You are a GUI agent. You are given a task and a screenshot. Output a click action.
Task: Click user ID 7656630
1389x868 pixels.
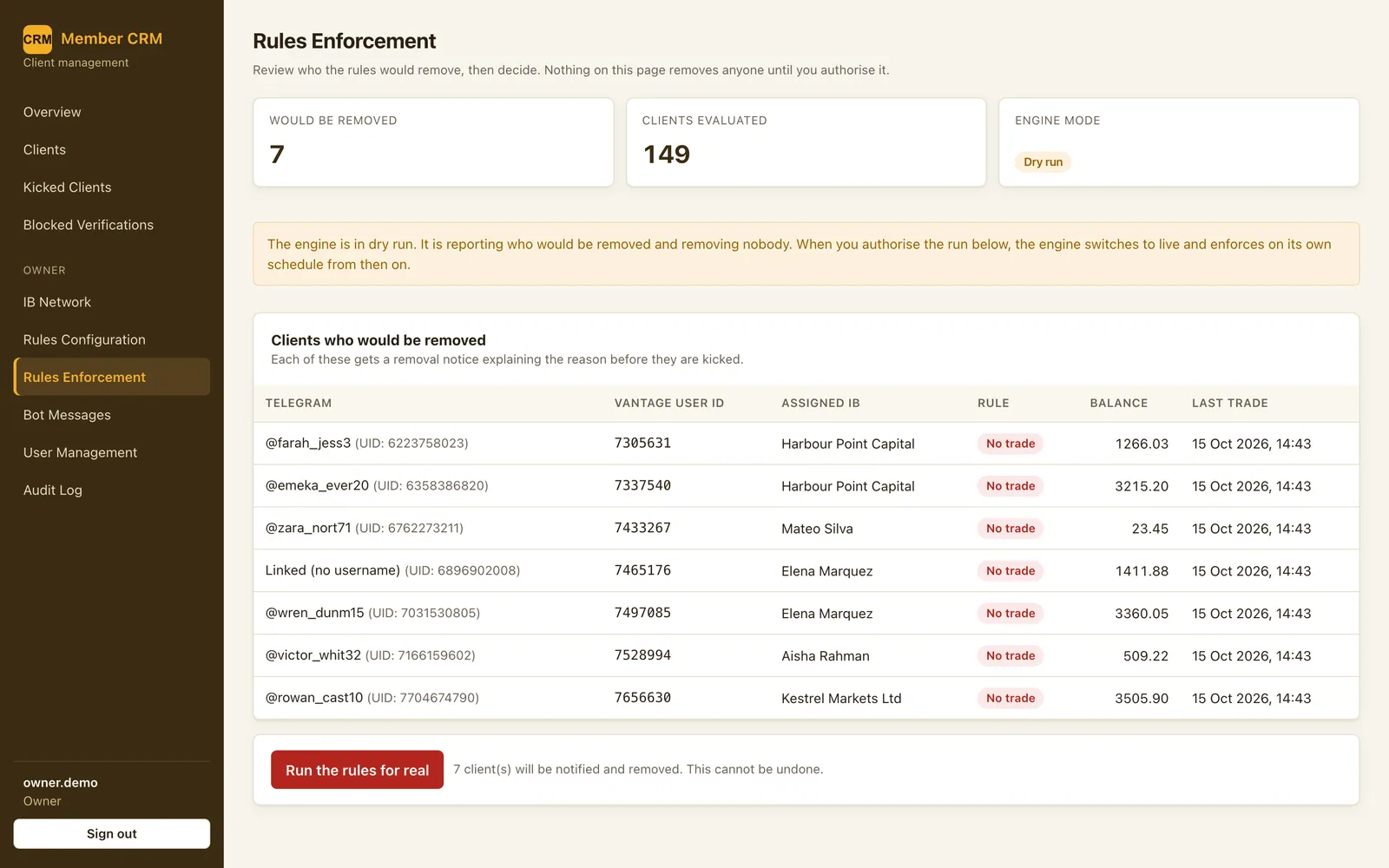[642, 698]
